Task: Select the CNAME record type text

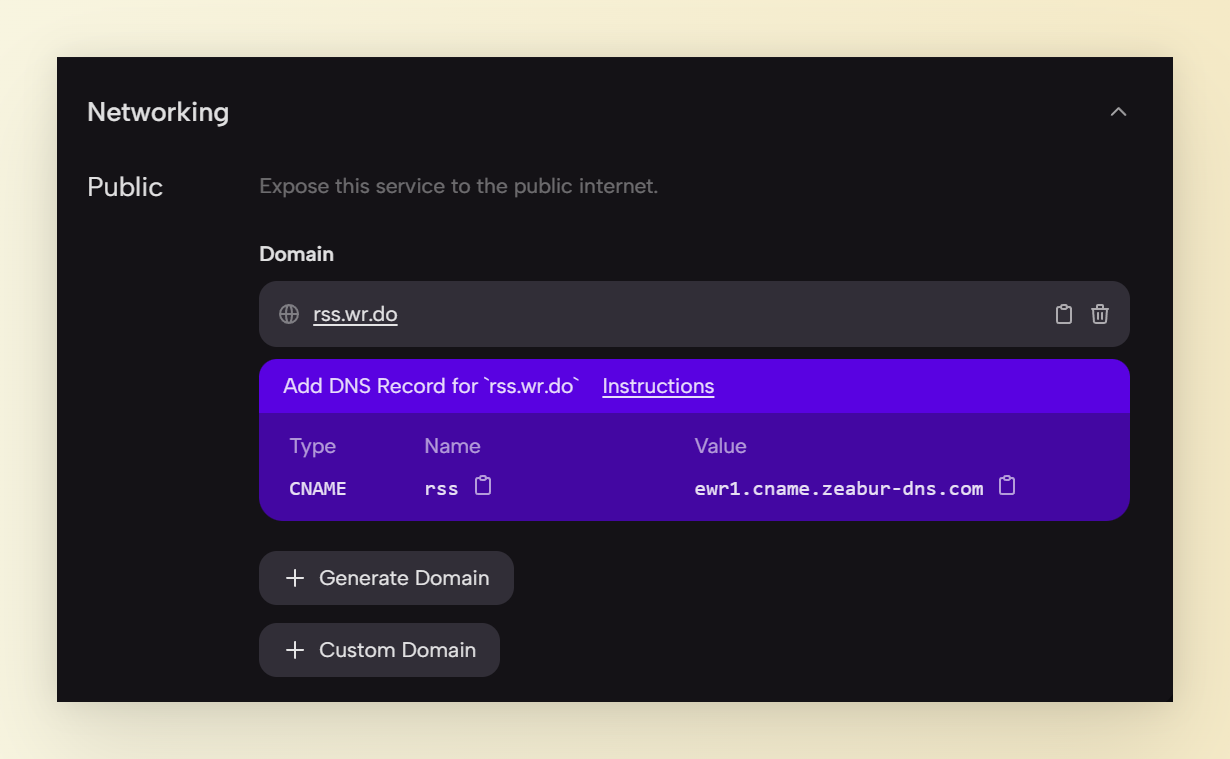Action: 318,489
